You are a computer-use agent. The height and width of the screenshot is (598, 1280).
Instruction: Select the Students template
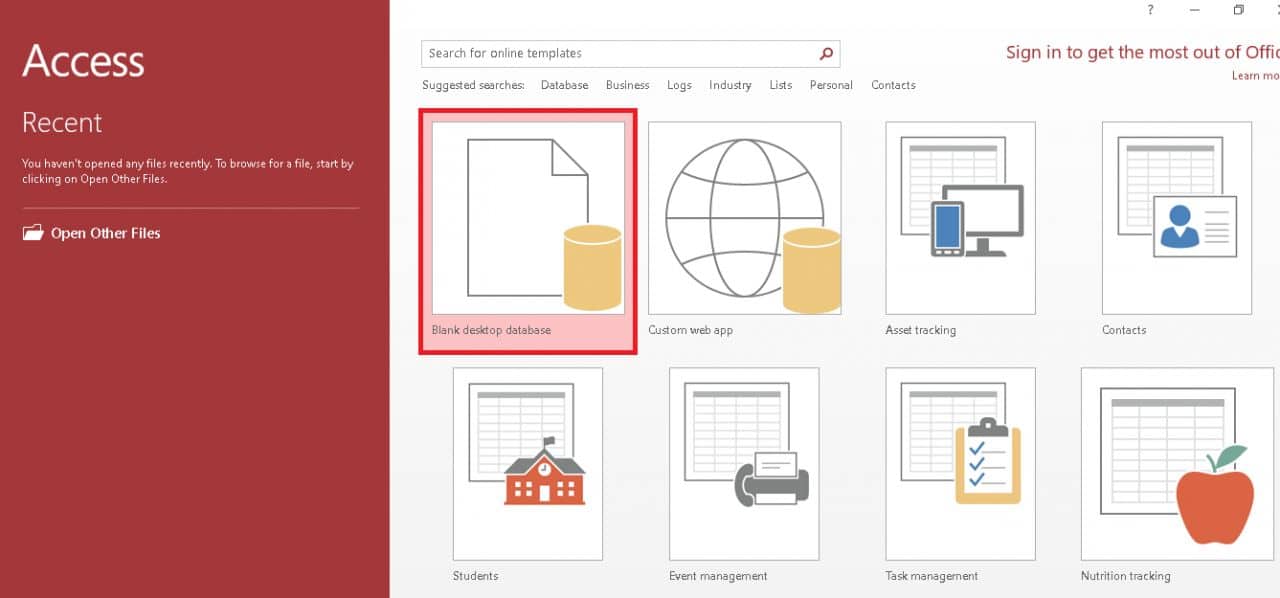528,463
